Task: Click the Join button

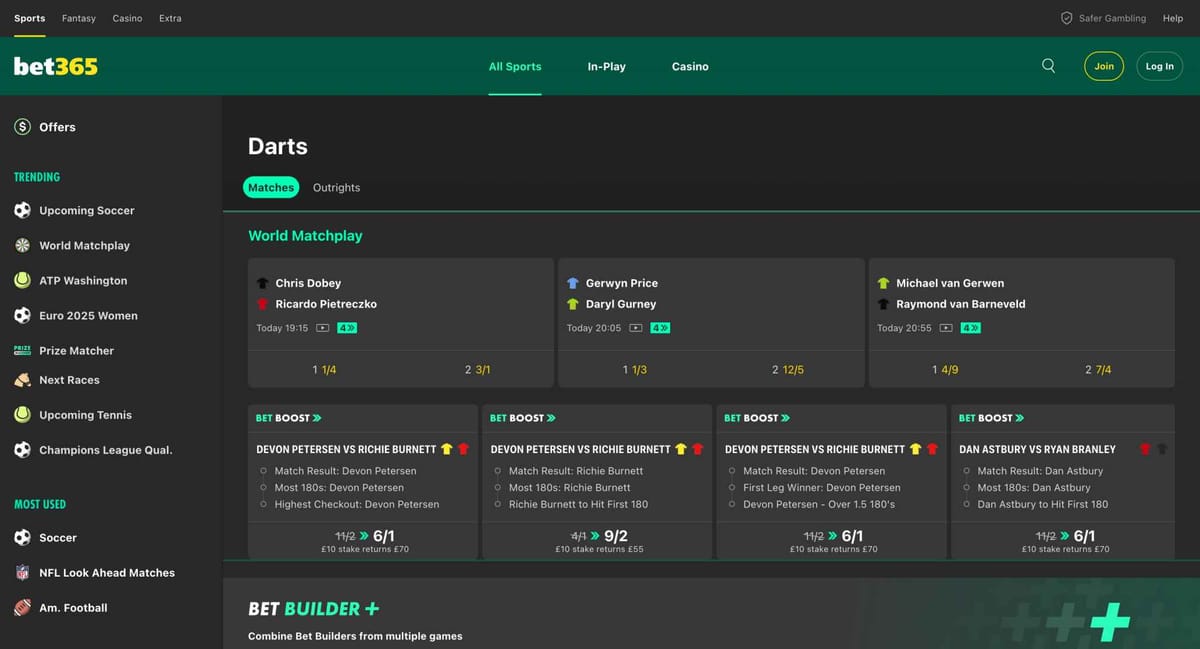Action: pos(1104,66)
